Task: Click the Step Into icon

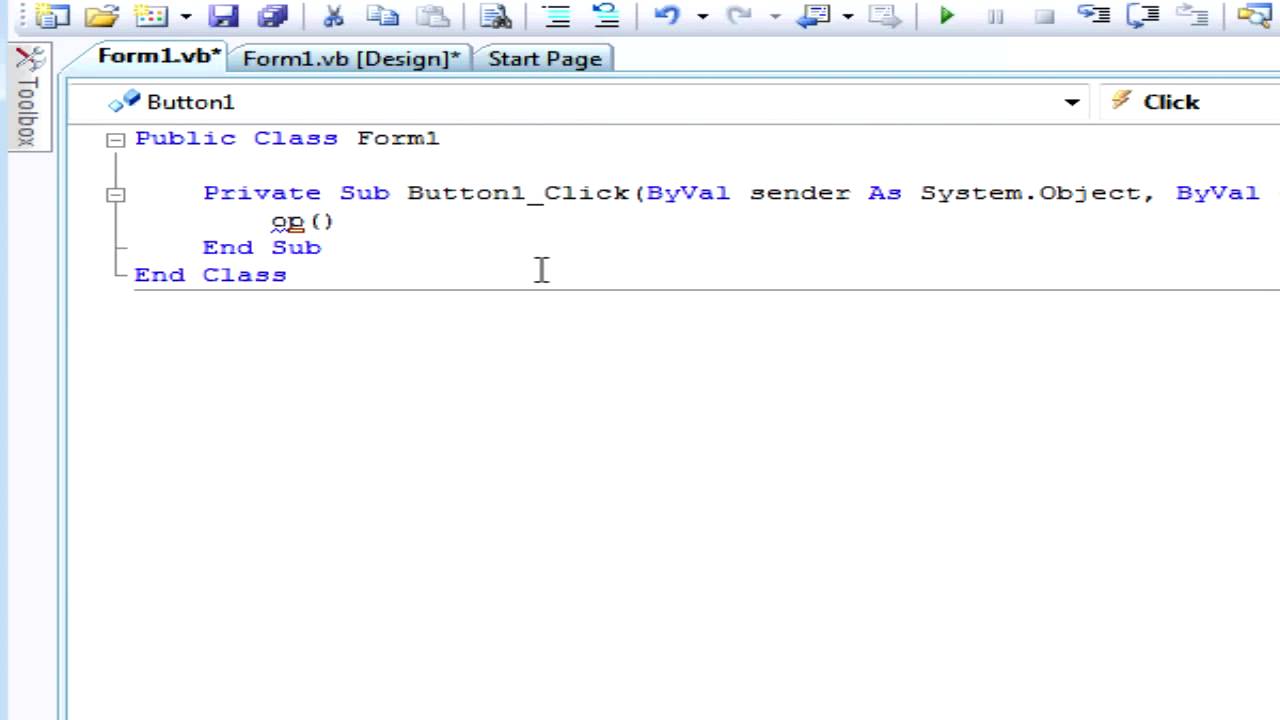Action: click(1094, 15)
